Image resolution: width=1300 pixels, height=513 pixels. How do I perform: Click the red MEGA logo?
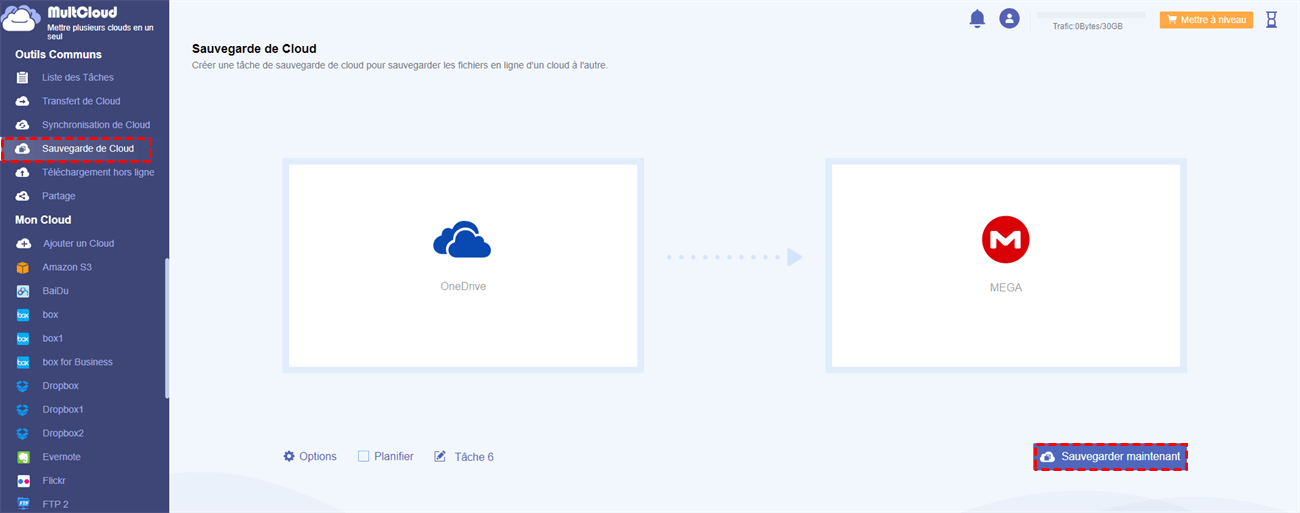tap(1005, 240)
